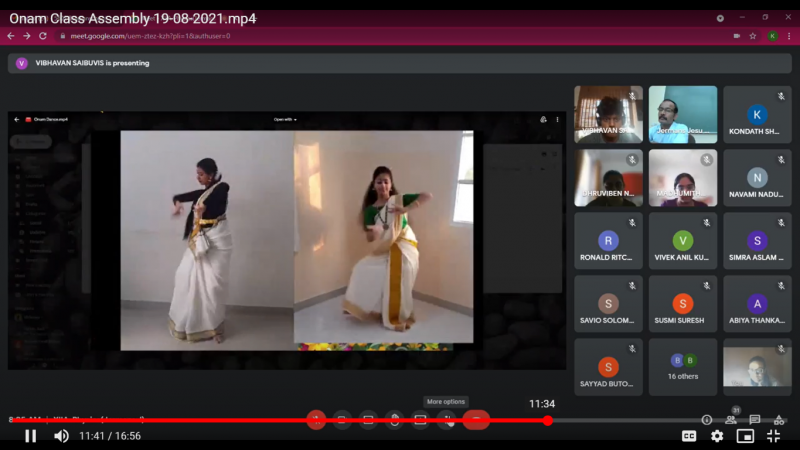
Task: Select the SAVIO SOLOM participant tile
Action: pyautogui.click(x=608, y=304)
